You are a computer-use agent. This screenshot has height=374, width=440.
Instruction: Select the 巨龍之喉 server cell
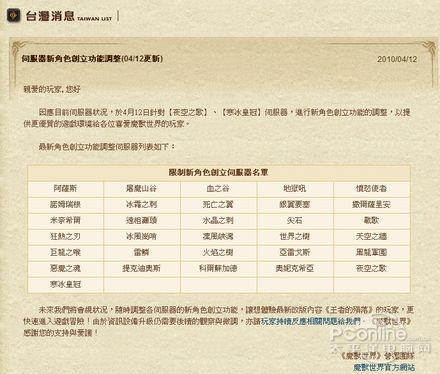(x=65, y=253)
